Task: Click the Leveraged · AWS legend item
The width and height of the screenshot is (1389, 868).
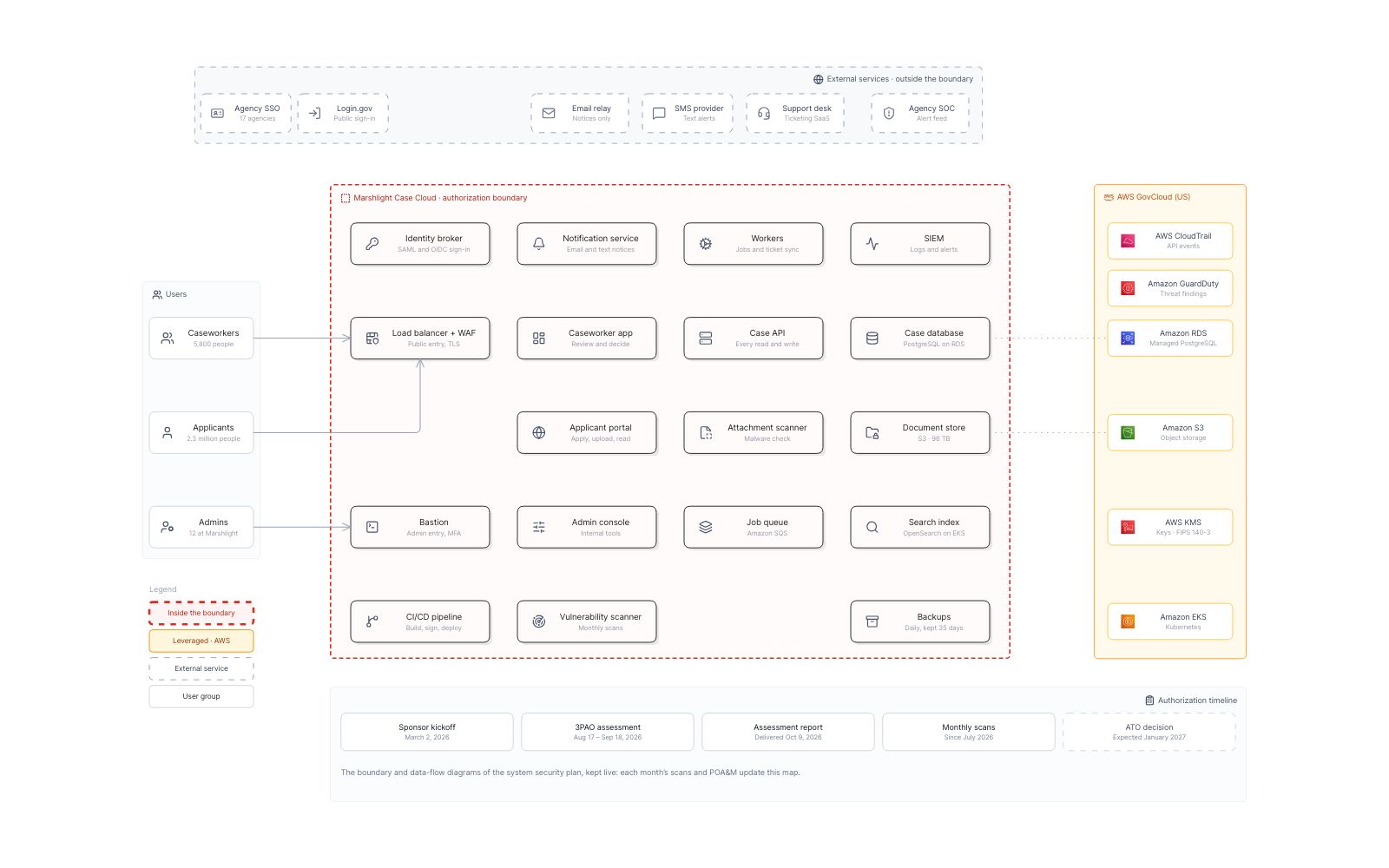Action: point(201,641)
